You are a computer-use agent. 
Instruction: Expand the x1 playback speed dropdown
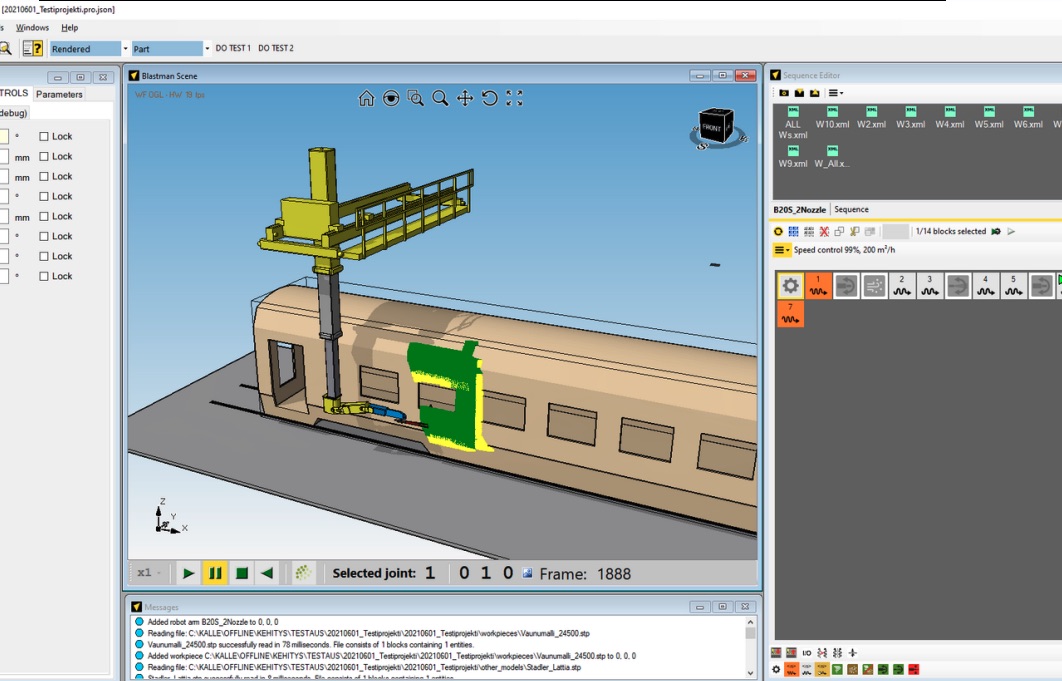pos(150,573)
